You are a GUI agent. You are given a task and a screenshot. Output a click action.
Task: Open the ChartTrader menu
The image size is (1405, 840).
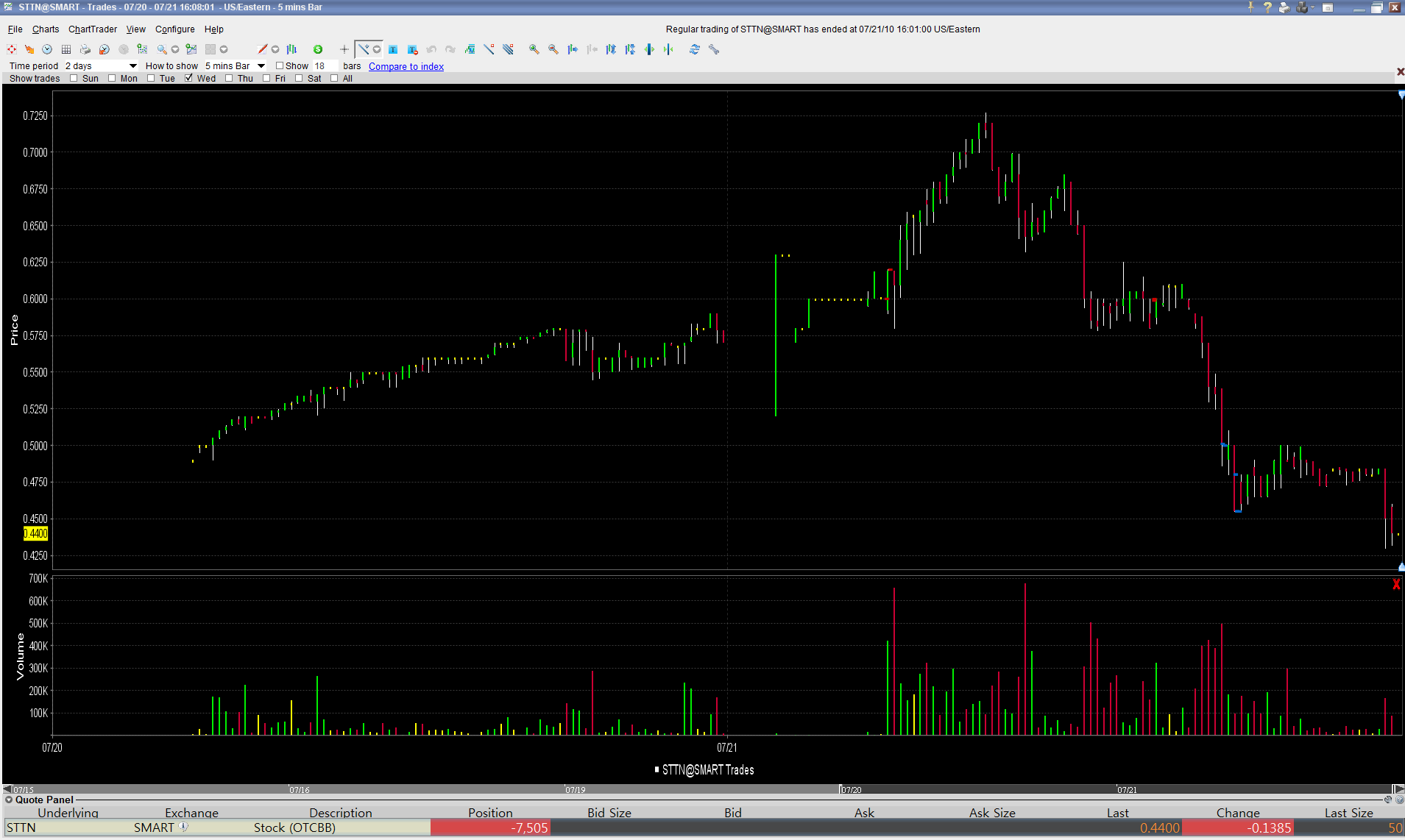pos(92,29)
